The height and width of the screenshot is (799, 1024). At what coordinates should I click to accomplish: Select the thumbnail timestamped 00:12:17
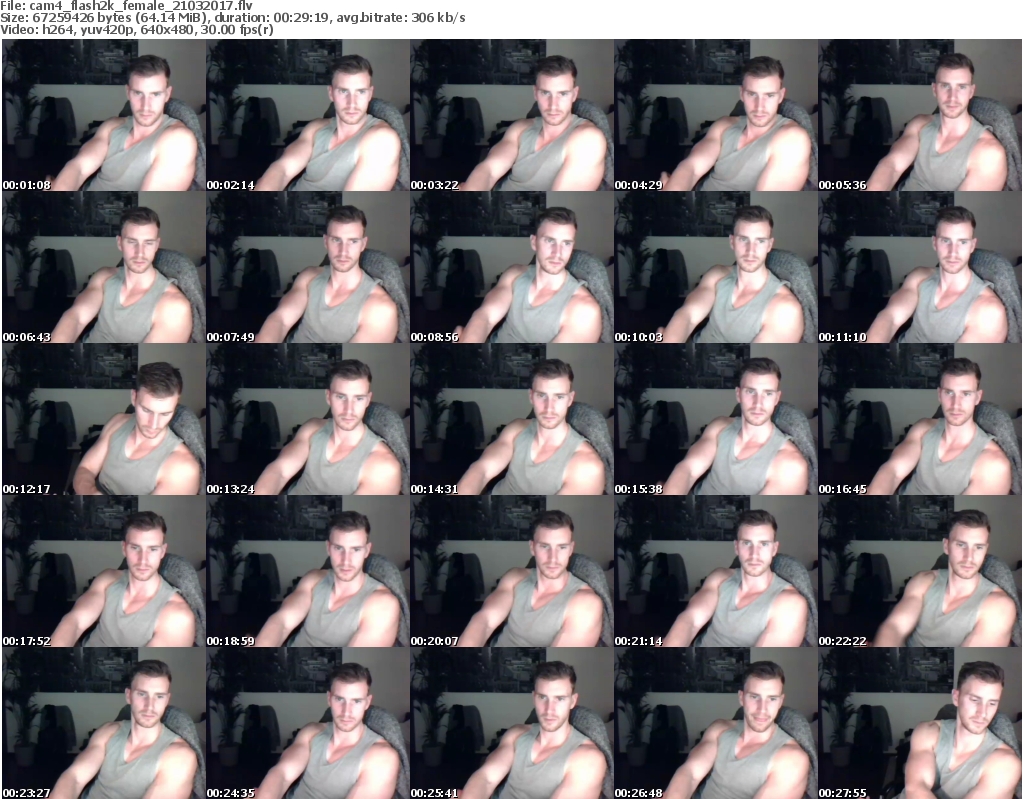(x=104, y=419)
